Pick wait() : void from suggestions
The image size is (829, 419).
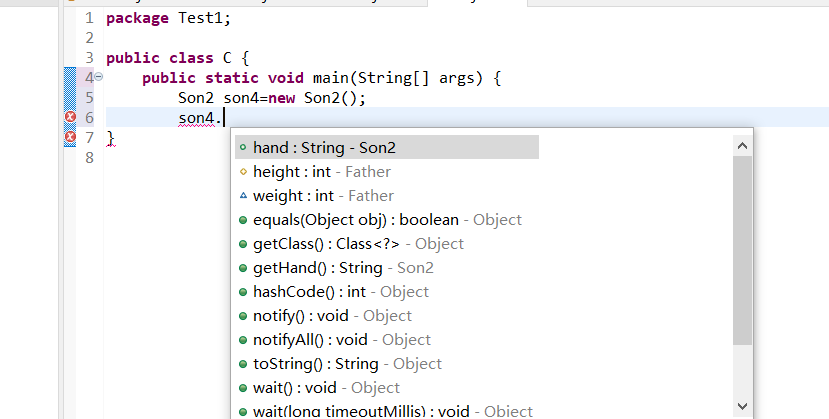(326, 388)
